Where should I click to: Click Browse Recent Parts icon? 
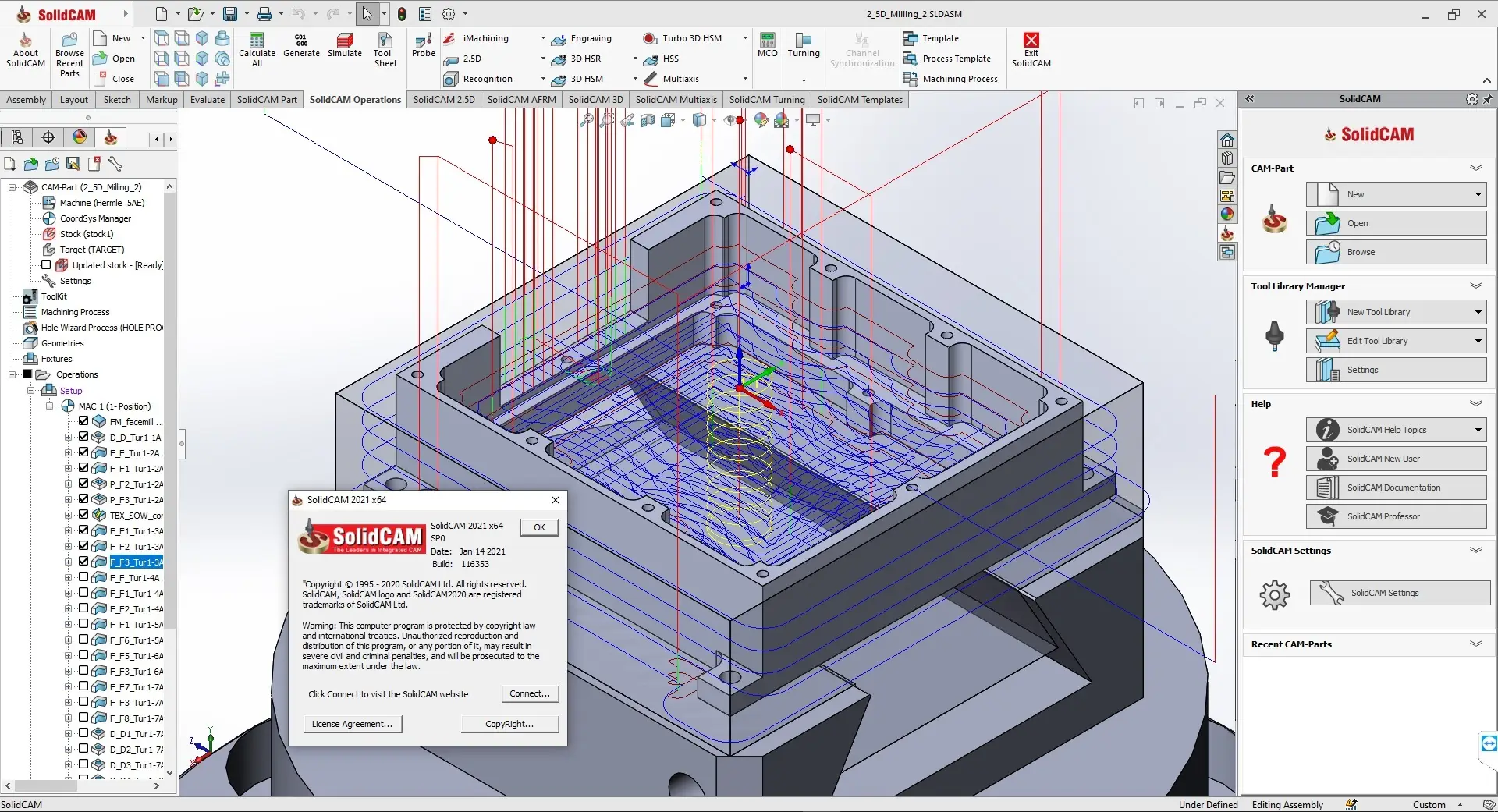(69, 55)
